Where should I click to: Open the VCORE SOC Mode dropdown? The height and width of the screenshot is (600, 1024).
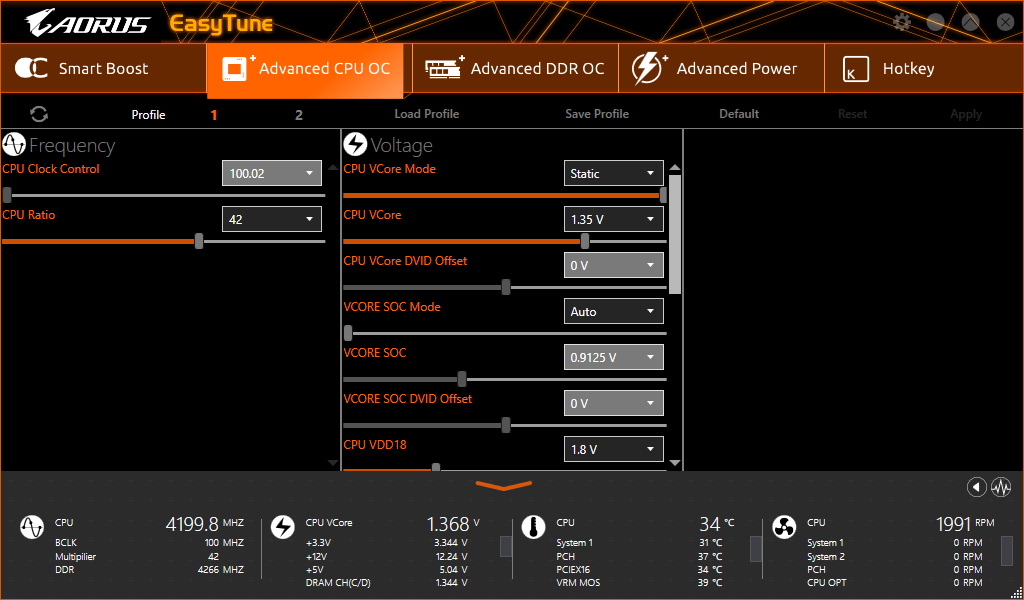coord(613,311)
